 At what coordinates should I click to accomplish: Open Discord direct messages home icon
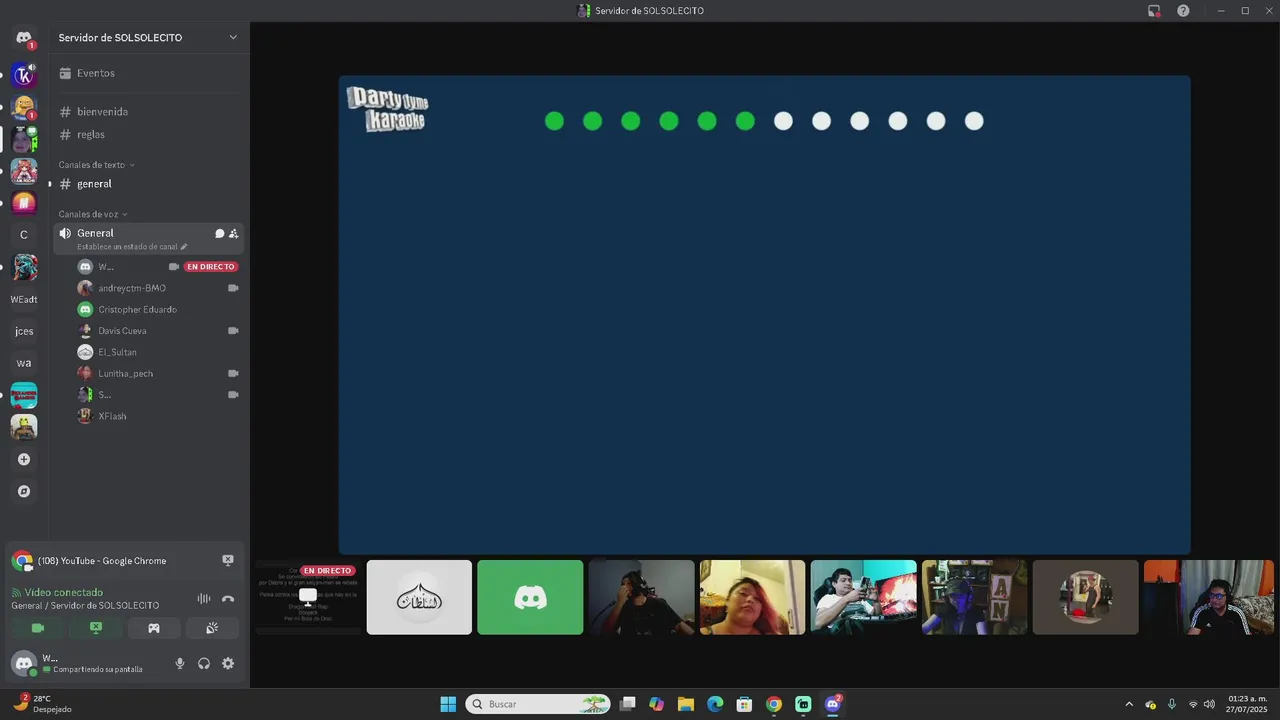[24, 38]
